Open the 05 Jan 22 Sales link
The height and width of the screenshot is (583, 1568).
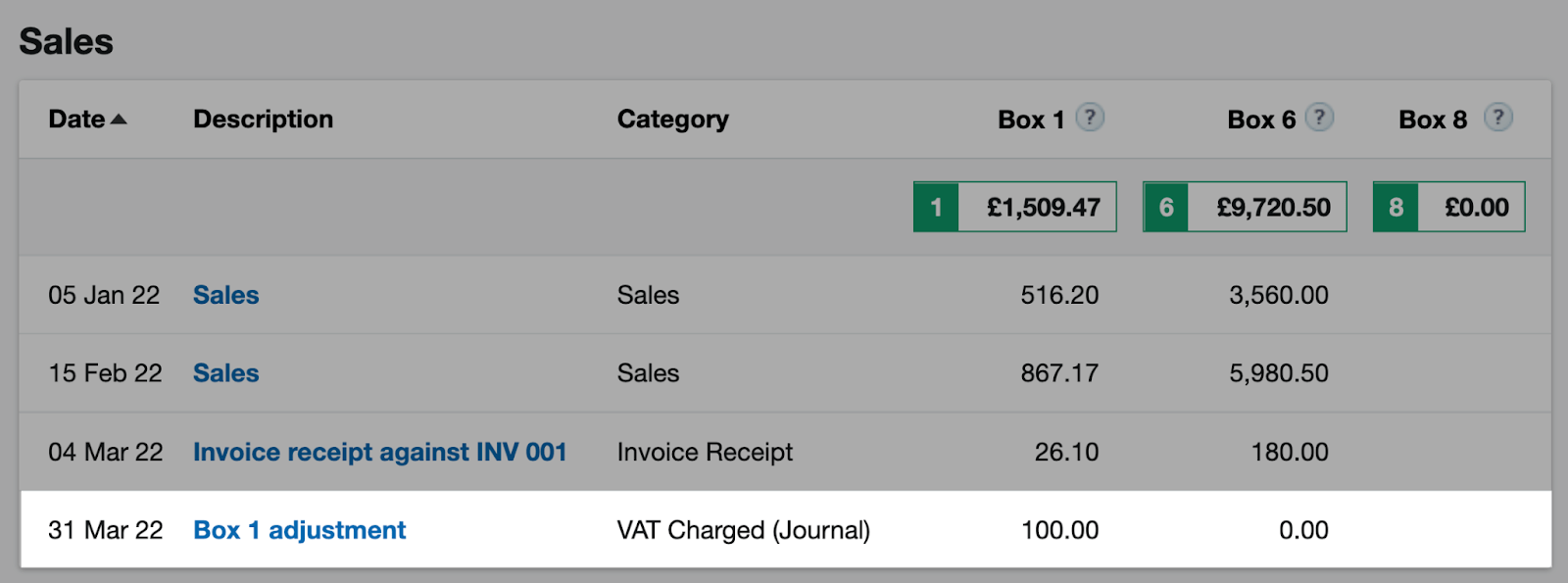point(226,295)
